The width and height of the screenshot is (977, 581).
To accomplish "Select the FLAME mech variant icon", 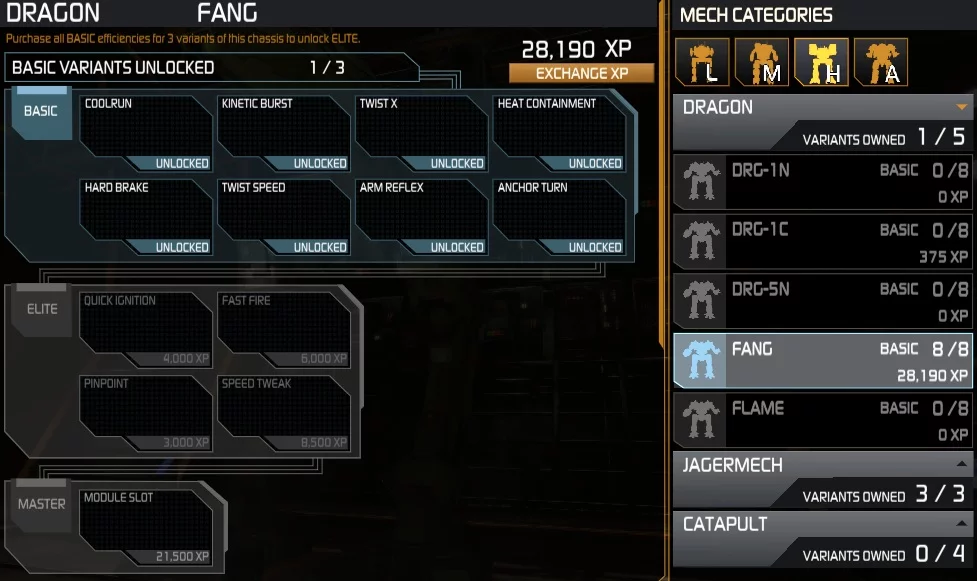I will click(701, 420).
